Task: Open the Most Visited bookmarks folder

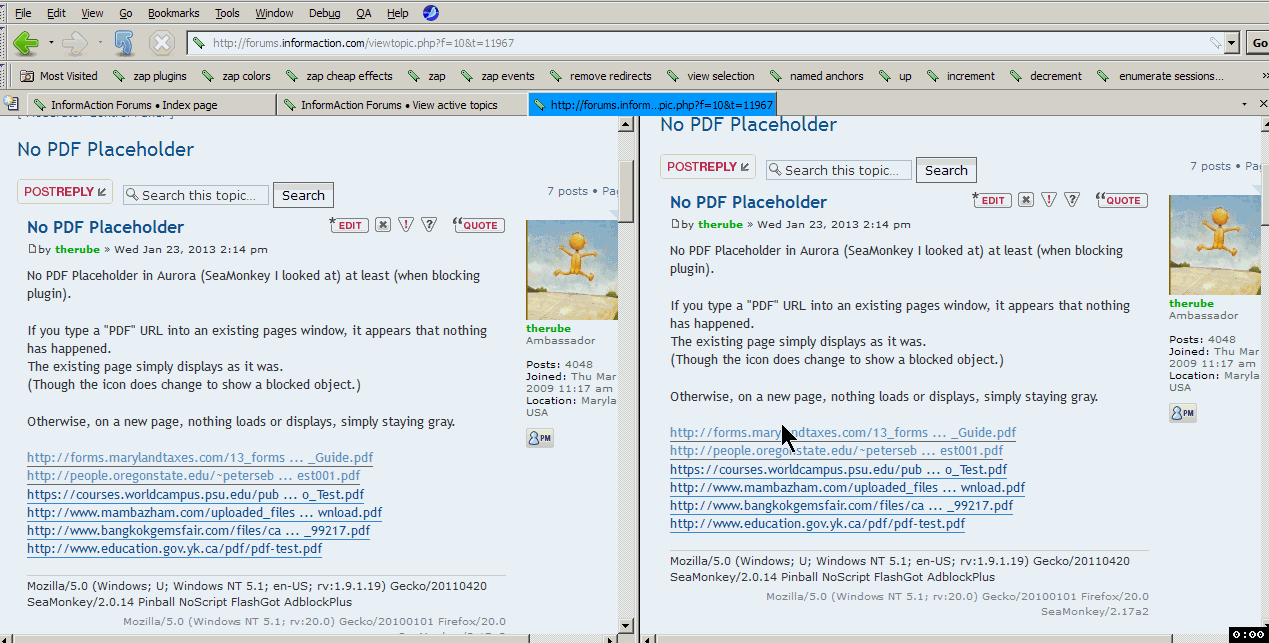Action: pyautogui.click(x=59, y=76)
